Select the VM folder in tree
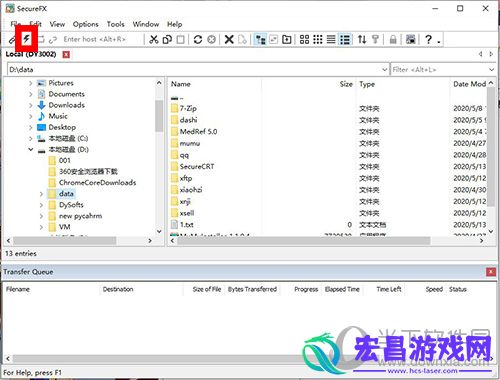The image size is (500, 380). (64, 227)
